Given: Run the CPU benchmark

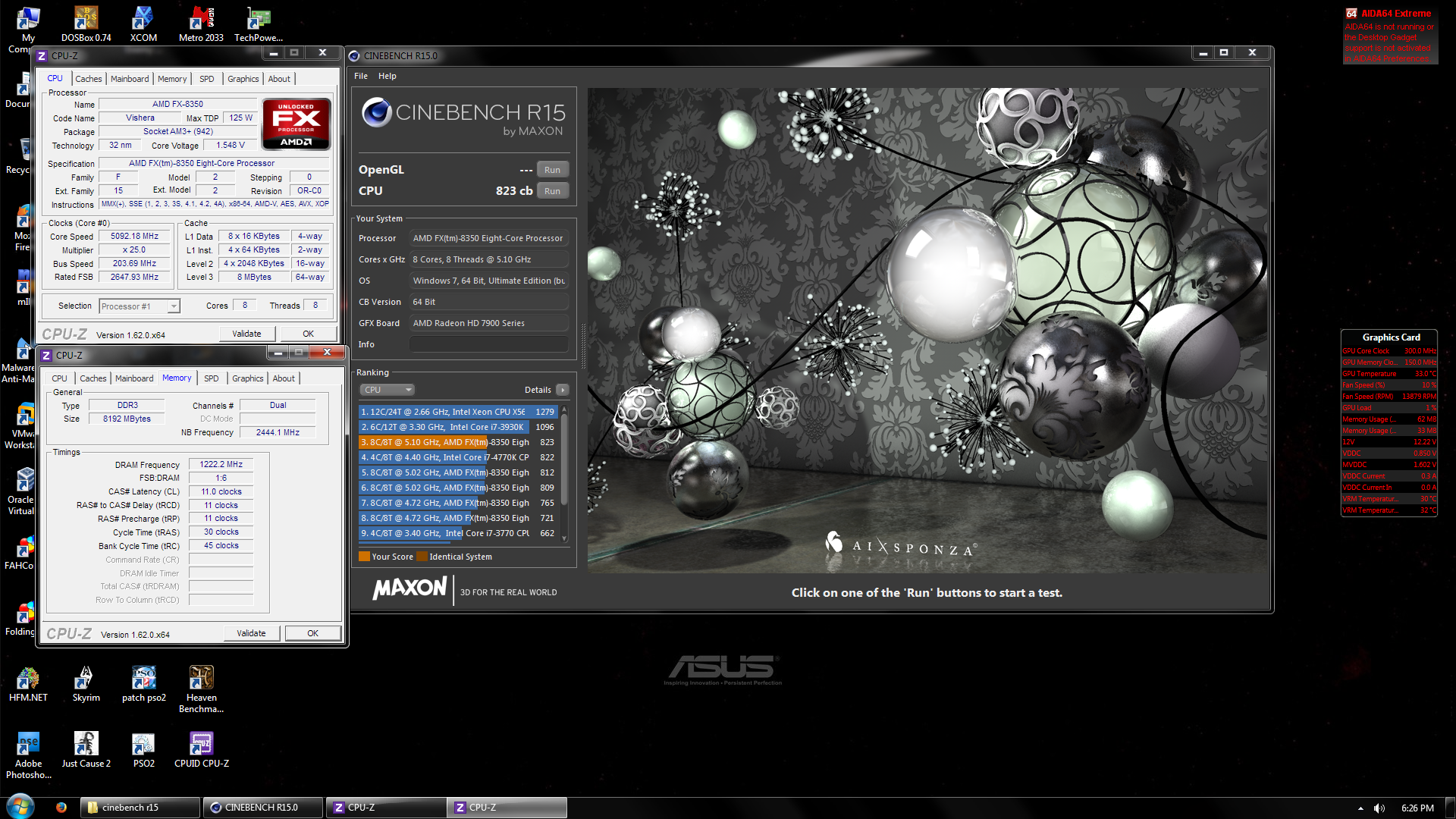Looking at the screenshot, I should click(552, 191).
